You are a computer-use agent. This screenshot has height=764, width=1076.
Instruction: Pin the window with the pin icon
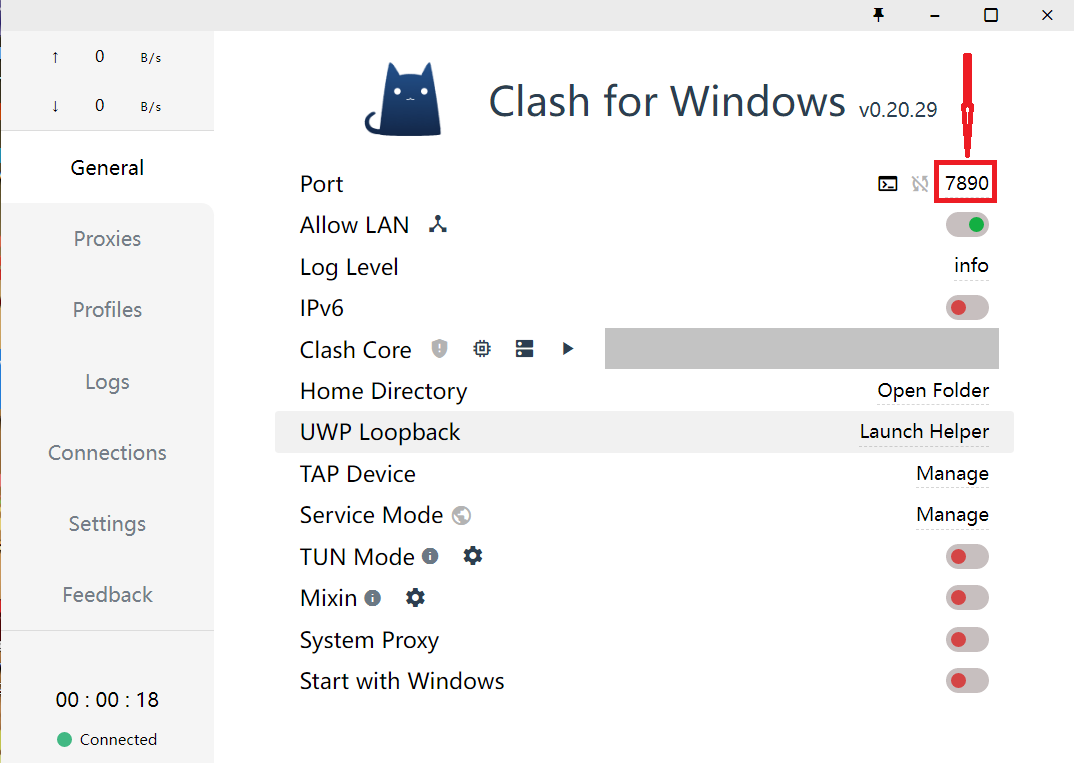coord(878,15)
